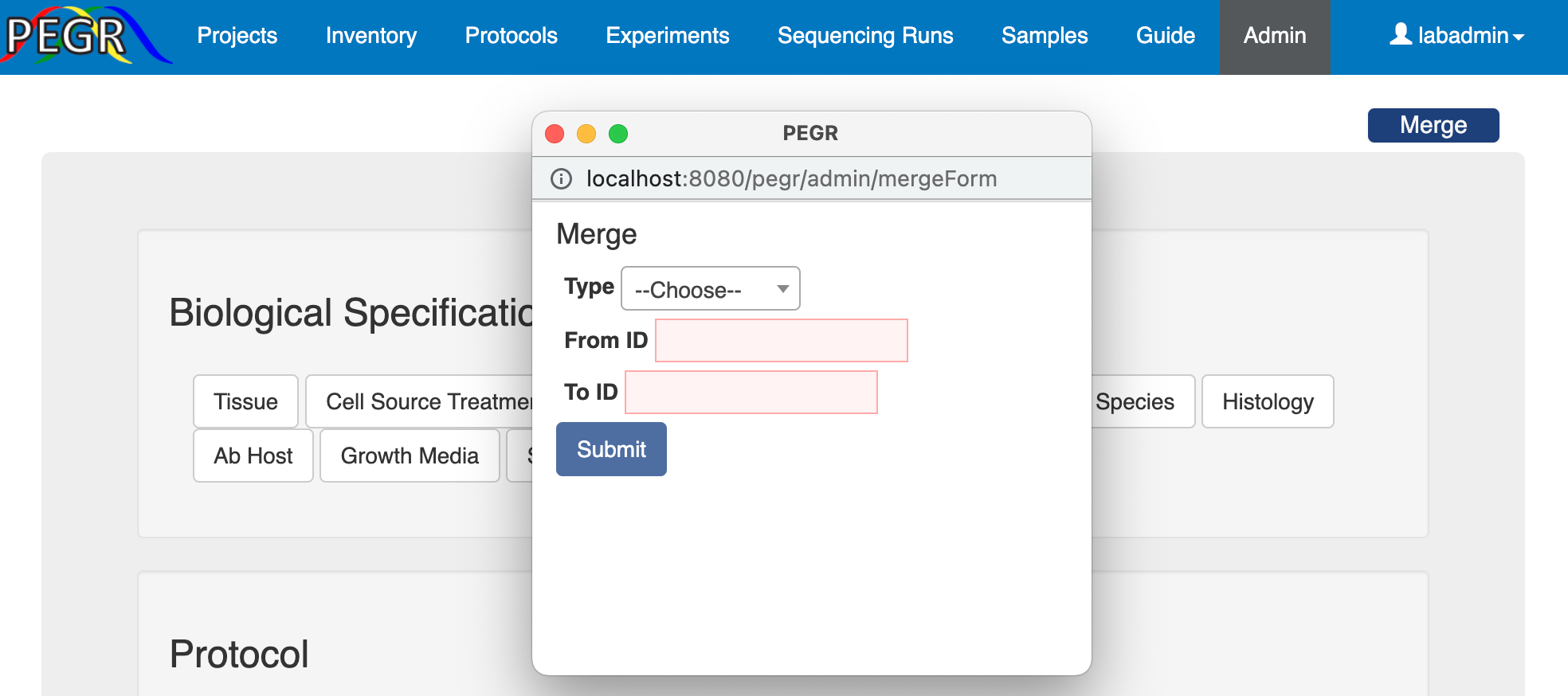Viewport: 1568px width, 696px height.
Task: Go to Sequencing Runs page
Action: (x=865, y=36)
